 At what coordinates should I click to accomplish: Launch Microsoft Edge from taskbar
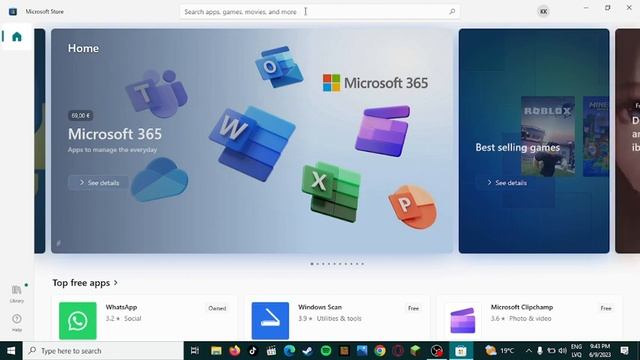coord(289,351)
